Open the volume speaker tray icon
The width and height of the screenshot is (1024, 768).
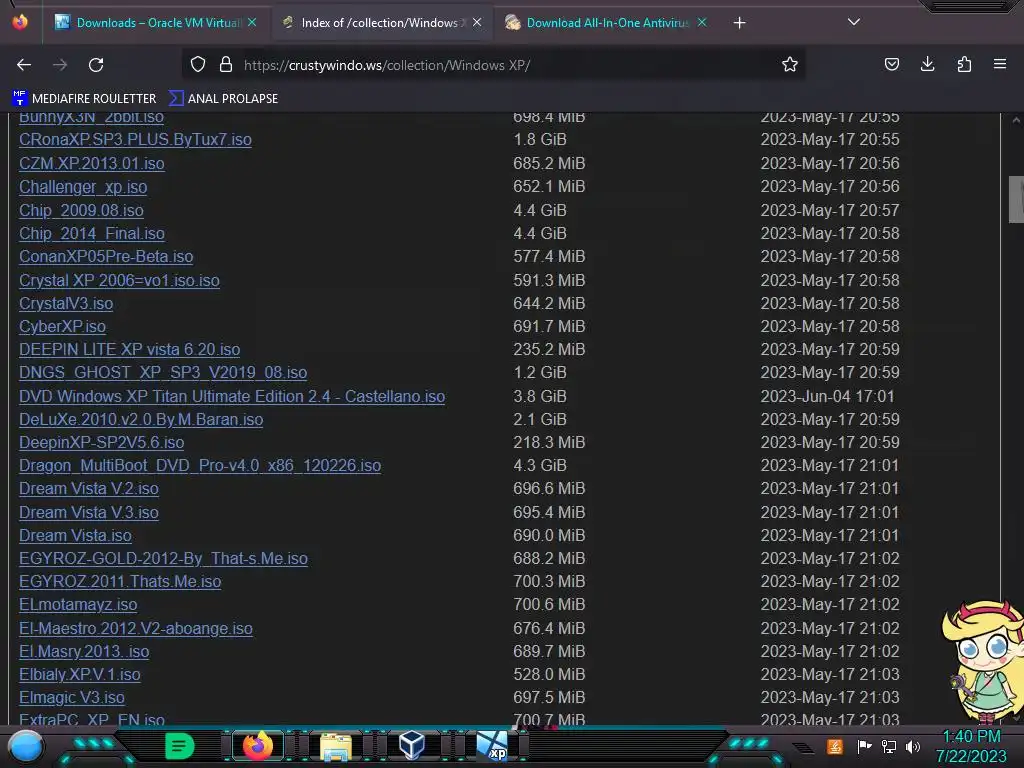[912, 746]
